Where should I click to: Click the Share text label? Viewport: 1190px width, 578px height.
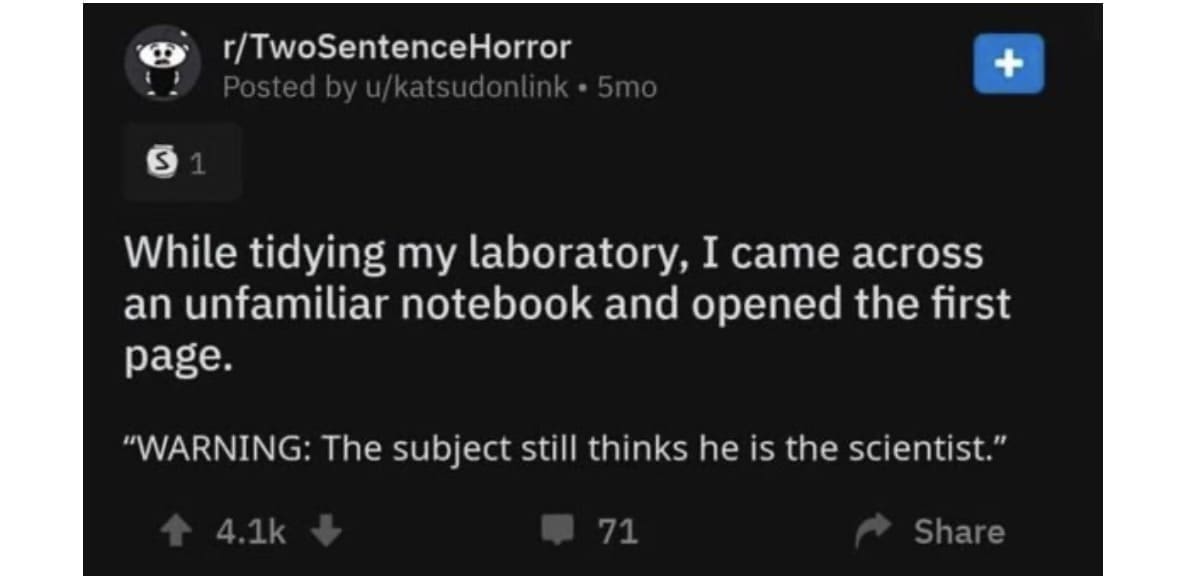958,531
